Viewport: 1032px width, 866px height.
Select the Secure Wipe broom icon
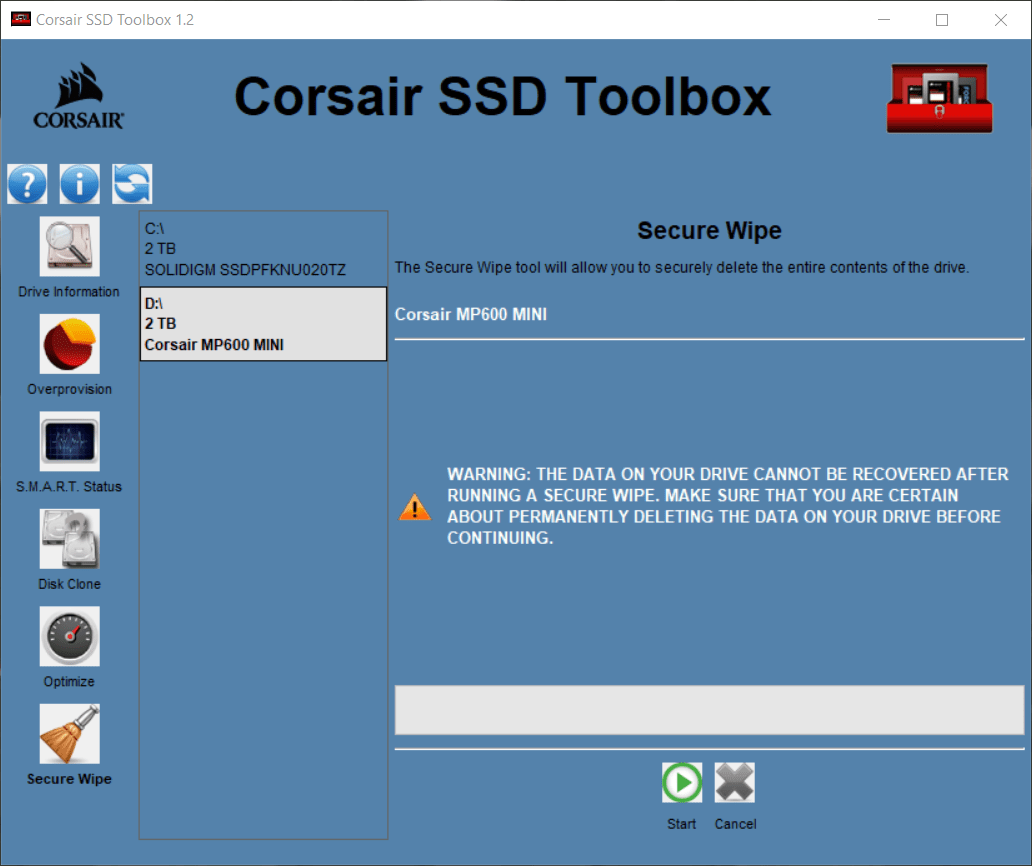click(69, 734)
